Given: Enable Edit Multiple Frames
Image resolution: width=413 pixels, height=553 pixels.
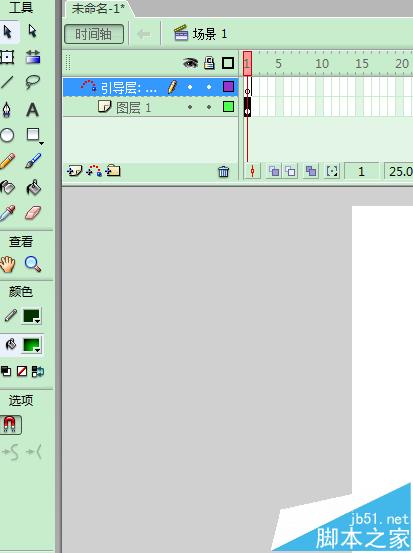Looking at the screenshot, I should pyautogui.click(x=311, y=171).
